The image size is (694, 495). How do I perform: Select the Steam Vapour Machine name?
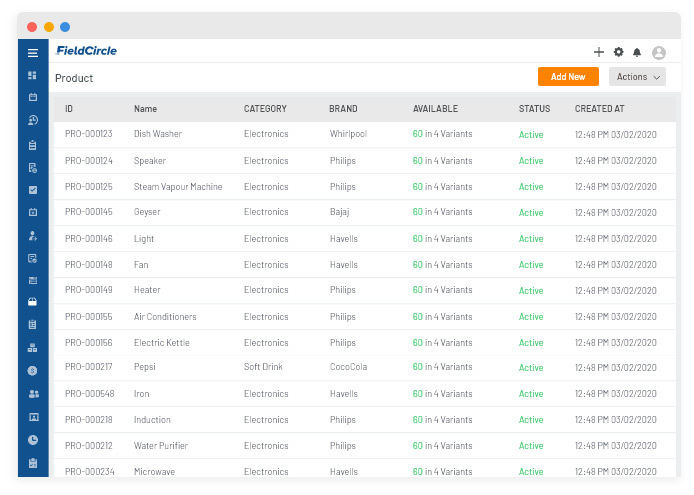(x=178, y=187)
